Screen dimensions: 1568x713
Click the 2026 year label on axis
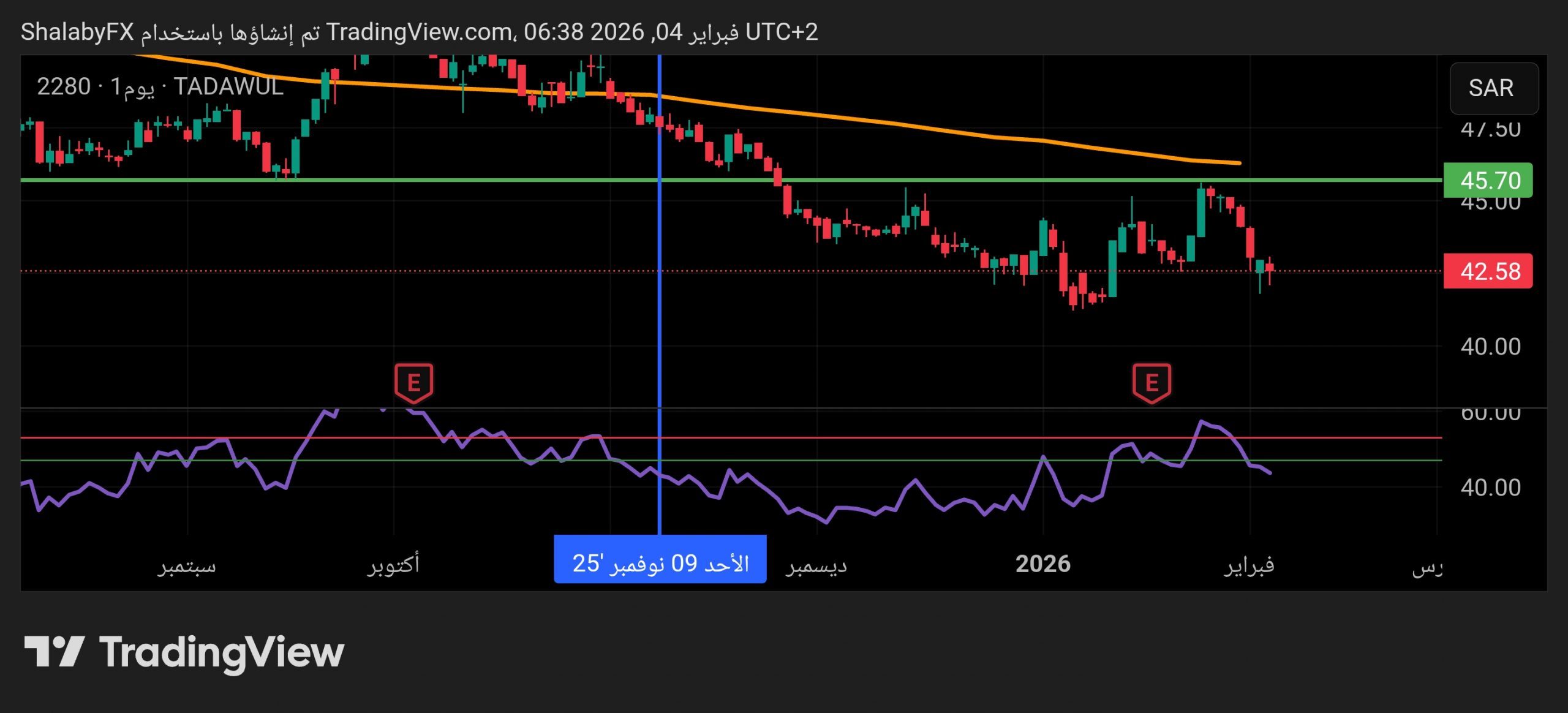(x=1042, y=564)
